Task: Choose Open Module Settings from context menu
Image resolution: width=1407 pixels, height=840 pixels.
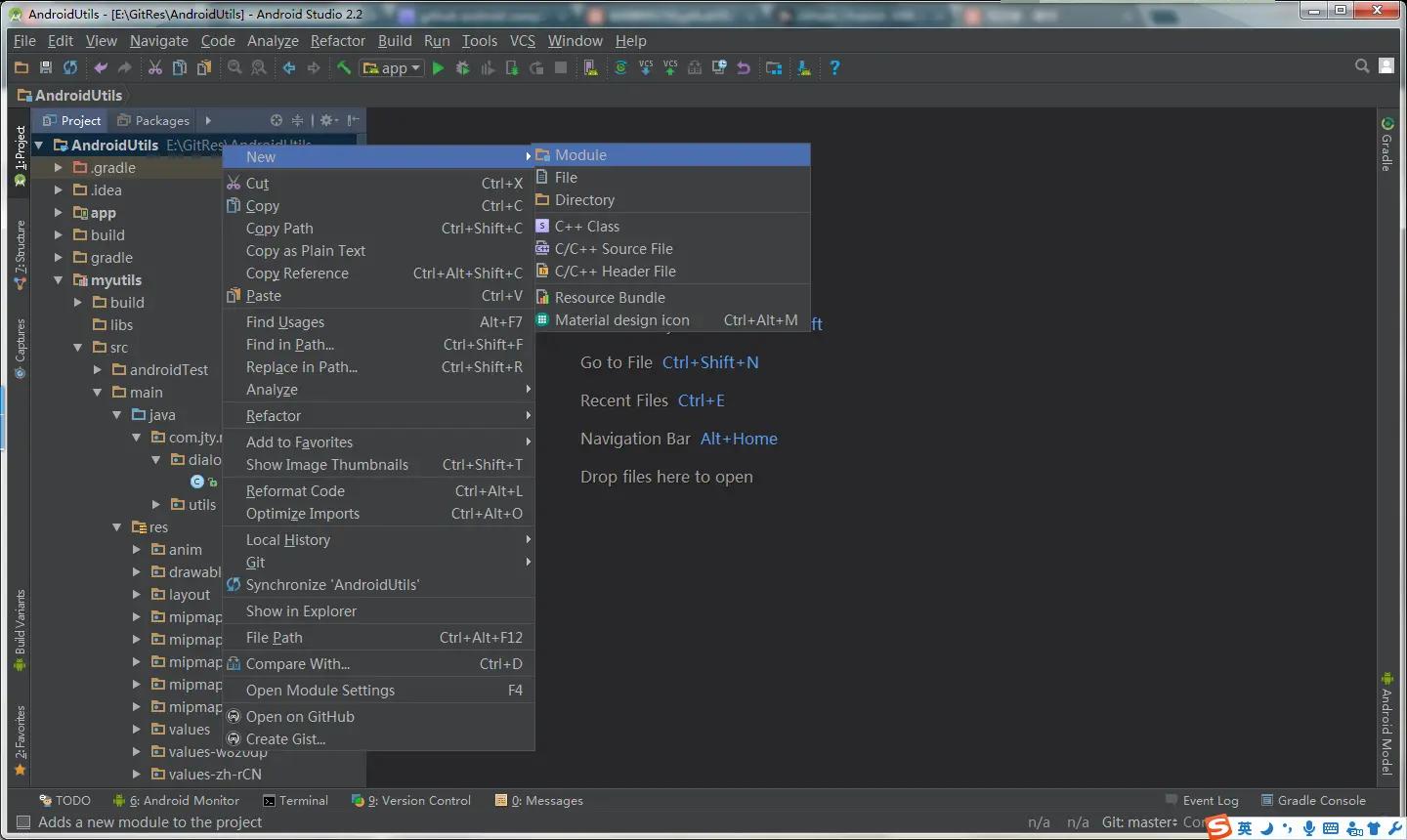Action: [378, 691]
